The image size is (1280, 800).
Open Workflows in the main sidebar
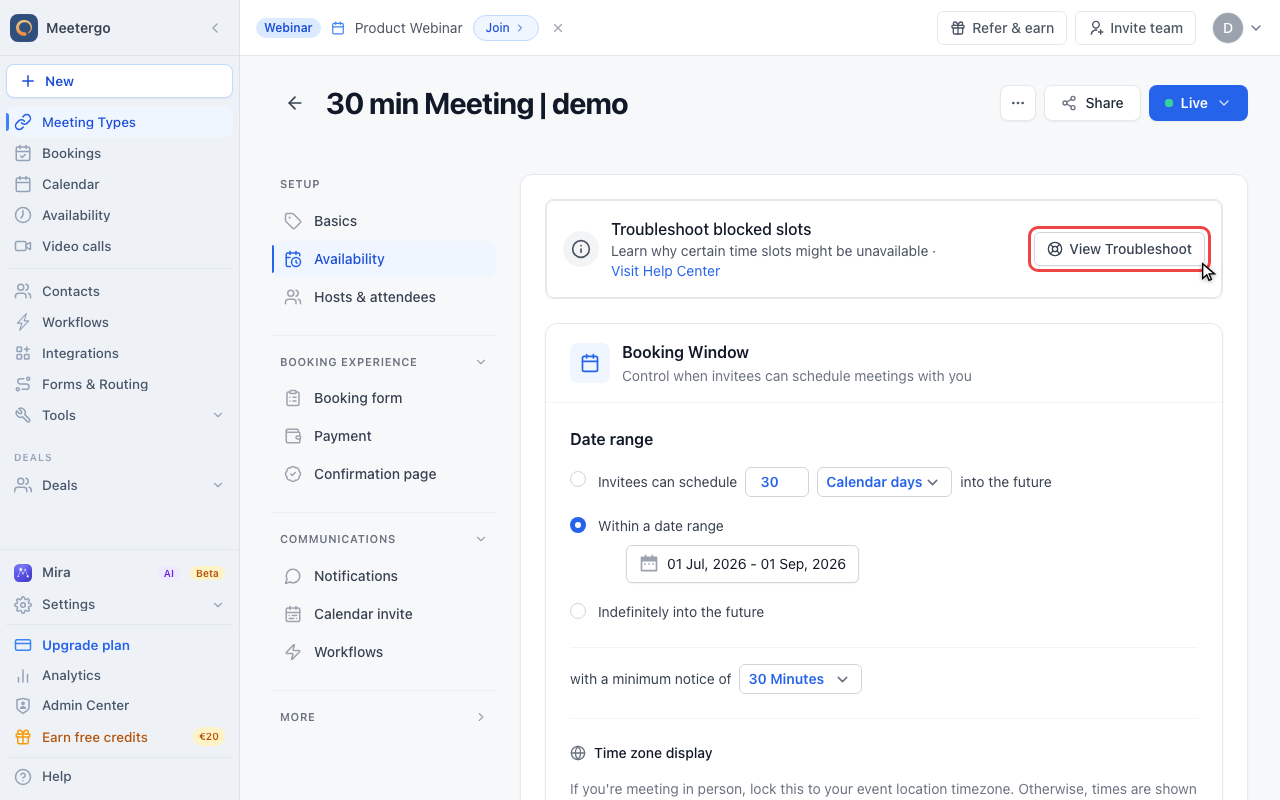coord(120,322)
